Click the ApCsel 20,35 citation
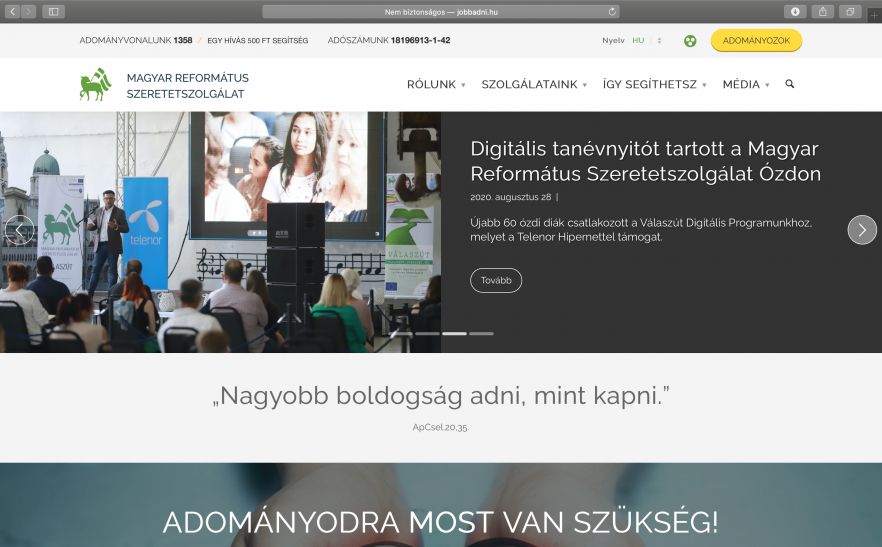 tap(440, 427)
